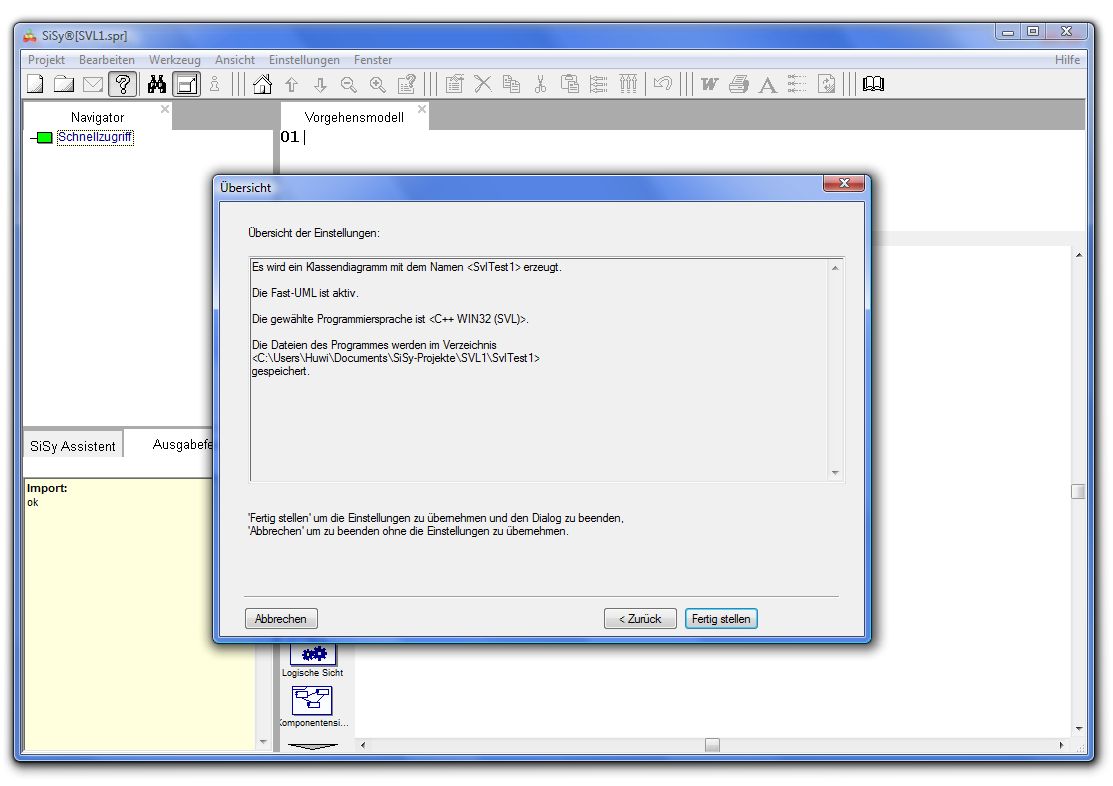The image size is (1113, 786).
Task: Go back with the Zurück button
Action: (640, 619)
